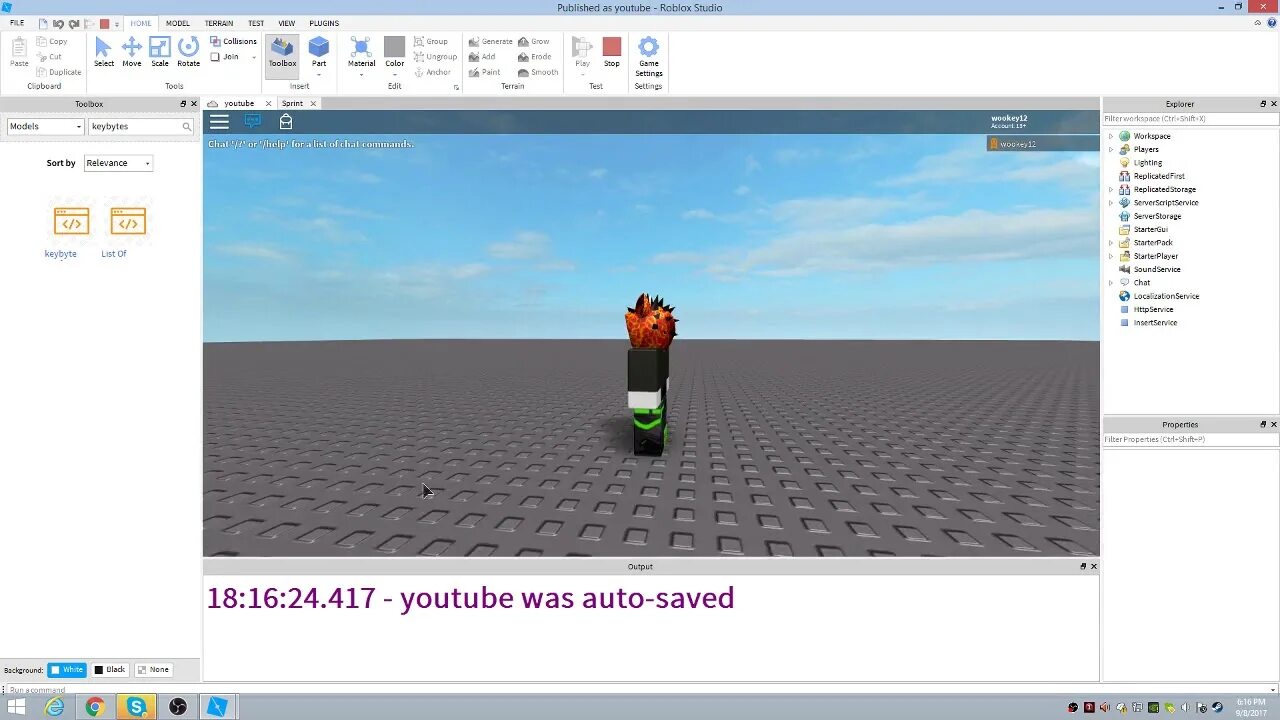Click the Anchor tool
The width and height of the screenshot is (1280, 720).
pyautogui.click(x=432, y=72)
